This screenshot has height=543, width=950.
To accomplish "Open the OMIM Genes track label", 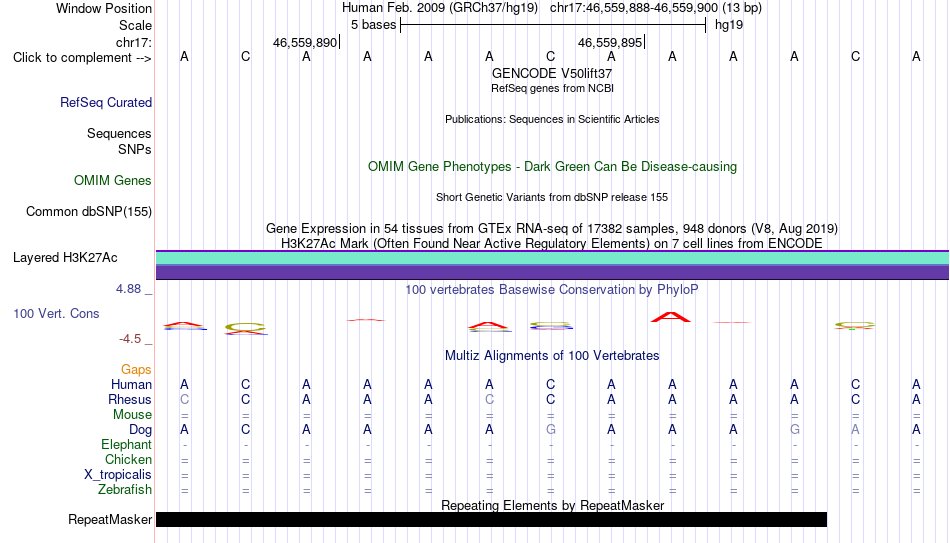I will click(113, 181).
